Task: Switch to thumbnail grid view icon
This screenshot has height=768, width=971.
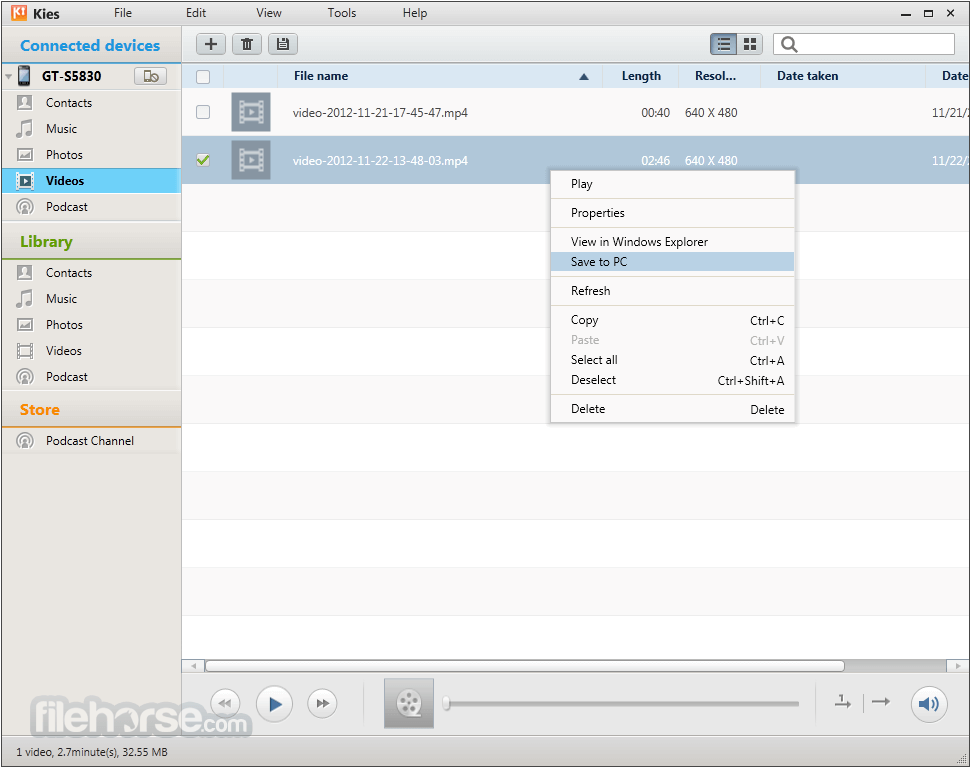Action: pyautogui.click(x=750, y=44)
